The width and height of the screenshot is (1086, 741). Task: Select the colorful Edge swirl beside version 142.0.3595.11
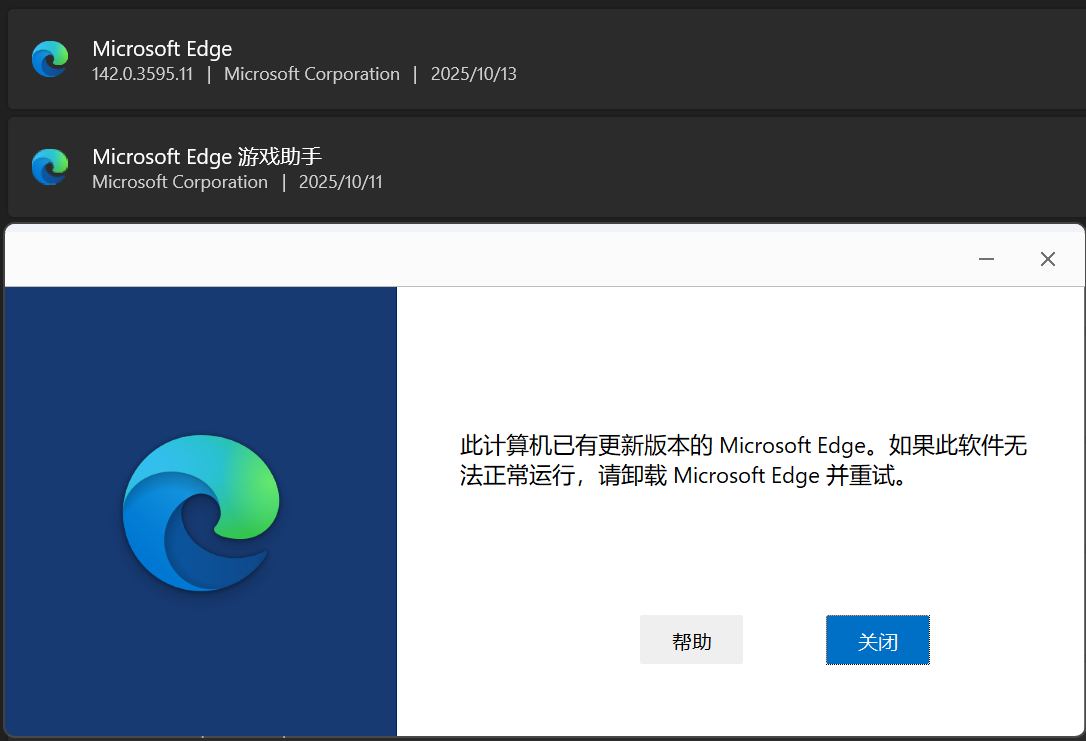pos(50,58)
